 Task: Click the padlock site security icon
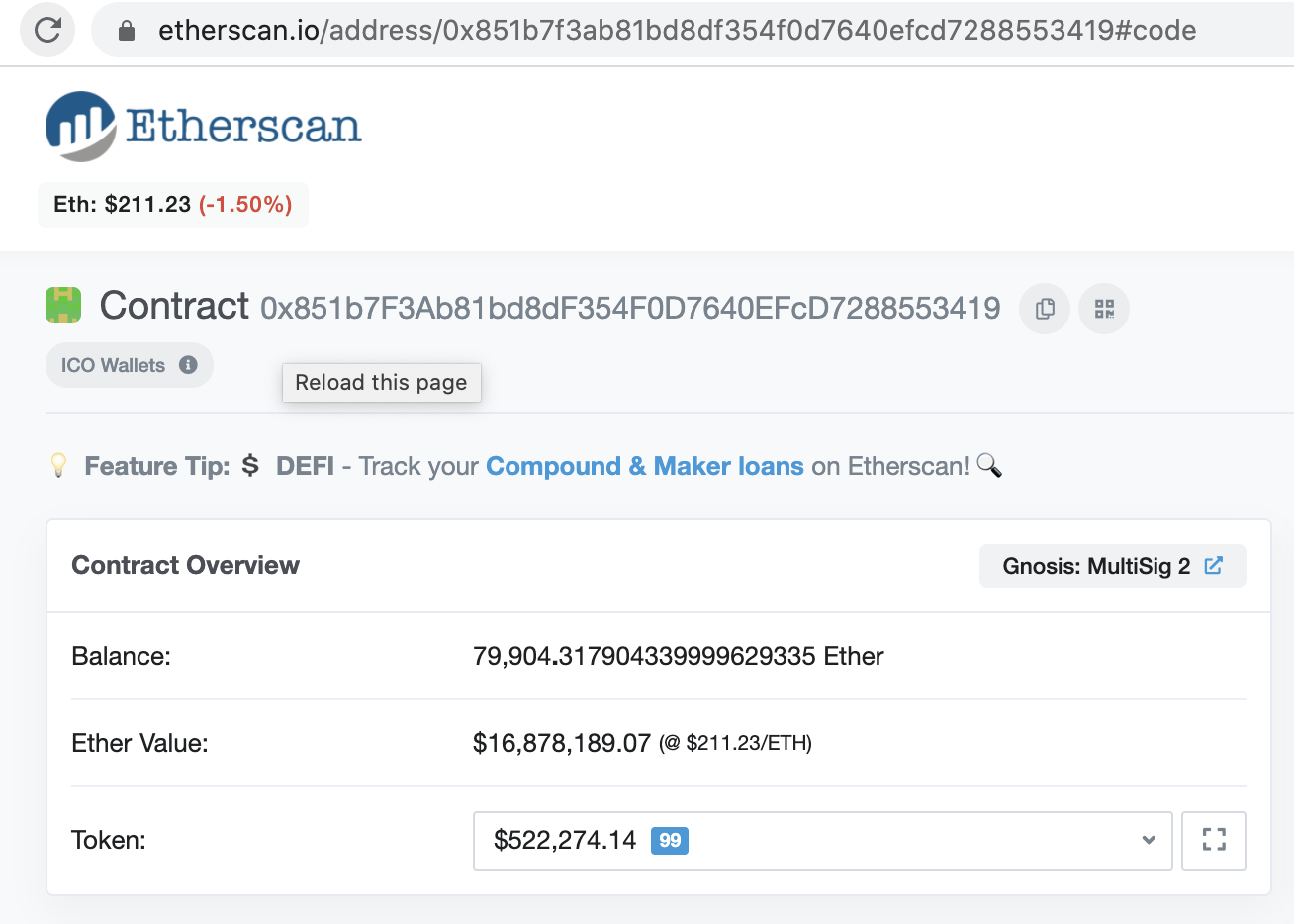(x=126, y=31)
